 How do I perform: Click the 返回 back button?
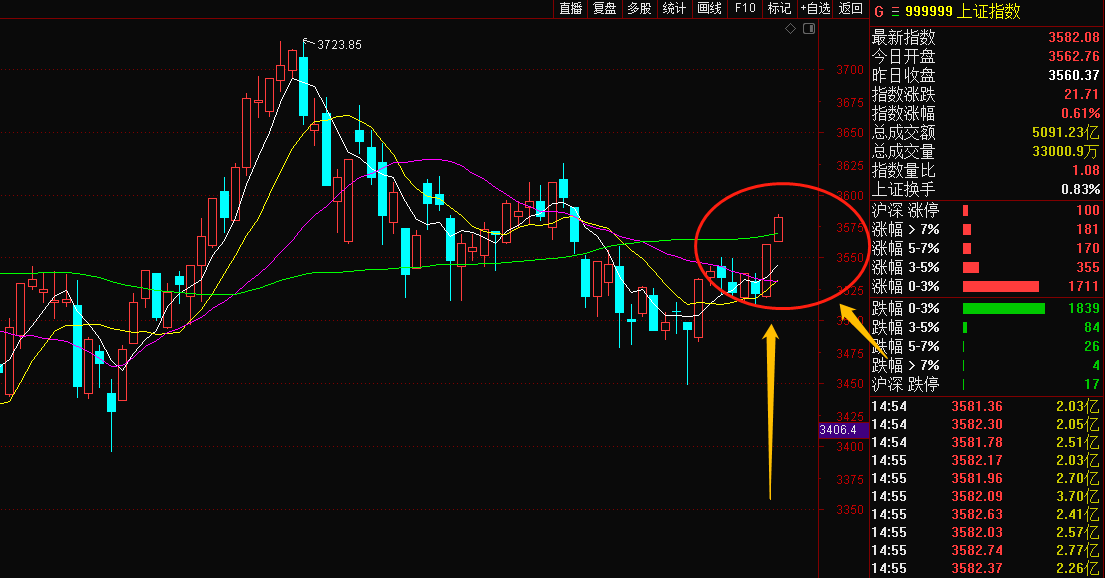(x=851, y=8)
